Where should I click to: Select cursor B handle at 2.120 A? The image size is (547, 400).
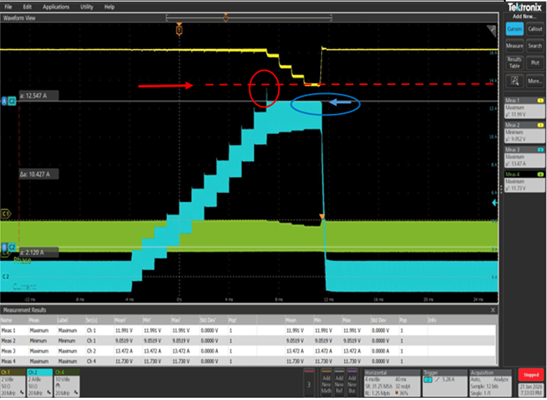click(9, 247)
